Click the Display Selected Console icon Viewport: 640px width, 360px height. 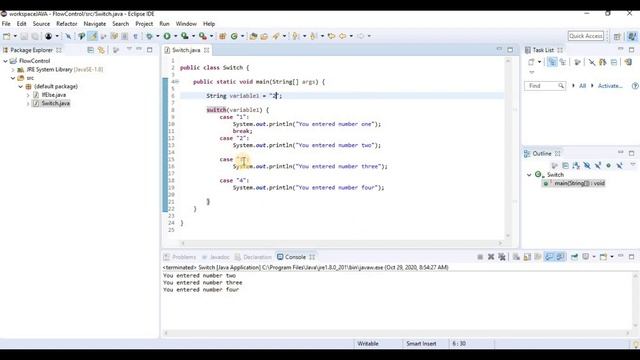tap(586, 257)
